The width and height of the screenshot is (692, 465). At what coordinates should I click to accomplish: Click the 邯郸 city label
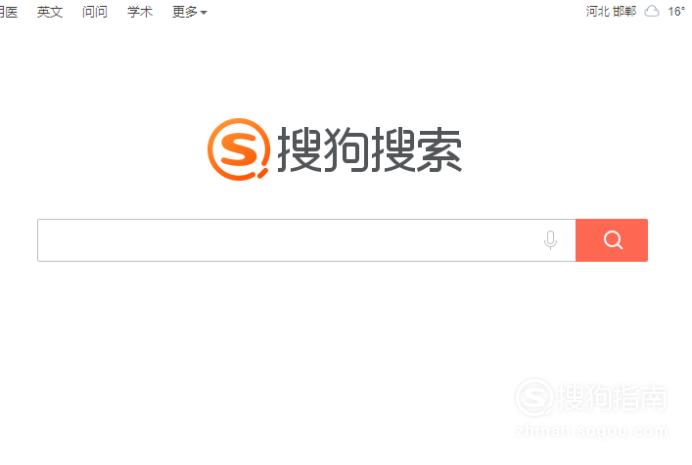(624, 11)
